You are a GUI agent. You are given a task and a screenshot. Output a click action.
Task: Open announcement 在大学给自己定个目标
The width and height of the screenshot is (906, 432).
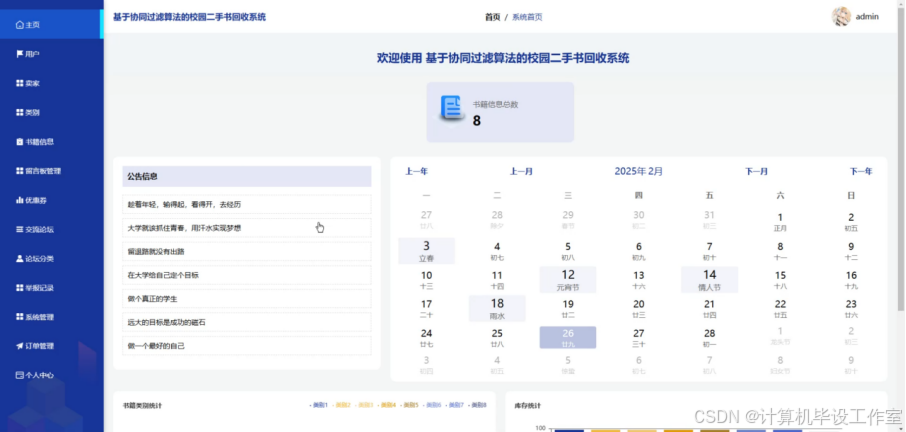point(247,275)
